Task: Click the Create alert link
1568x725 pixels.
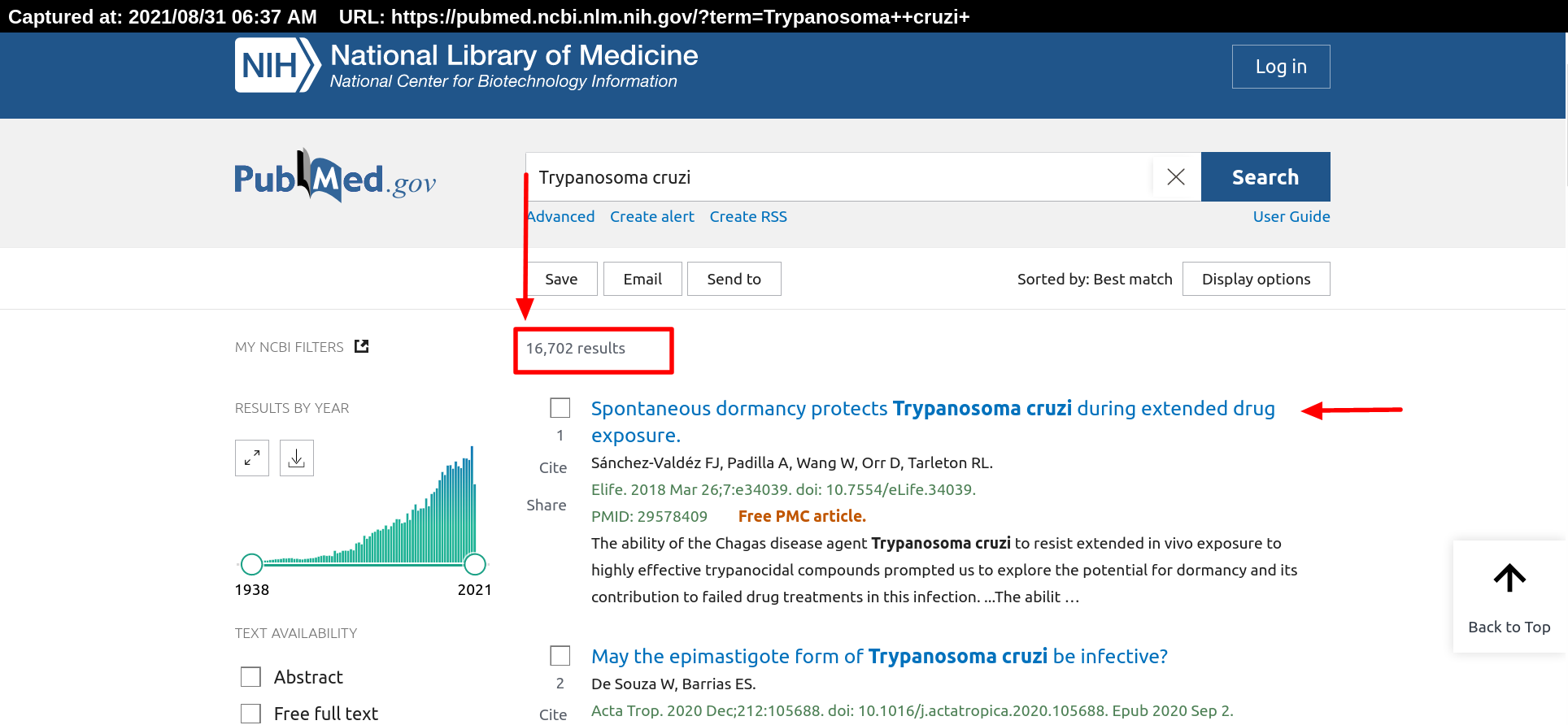Action: pos(652,216)
